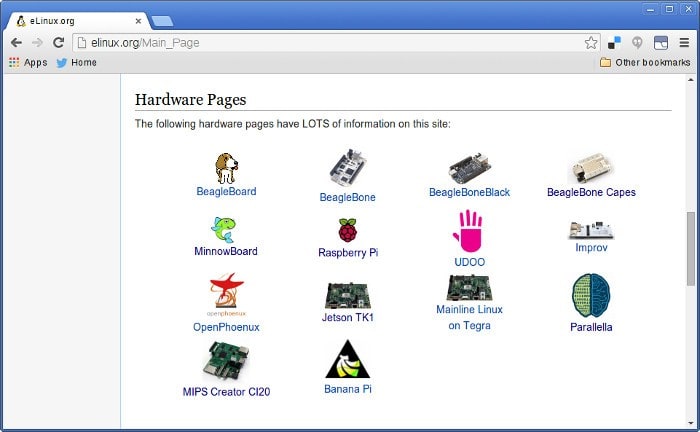Open the BeagleBone Capes text link
700x432 pixels.
[x=591, y=192]
